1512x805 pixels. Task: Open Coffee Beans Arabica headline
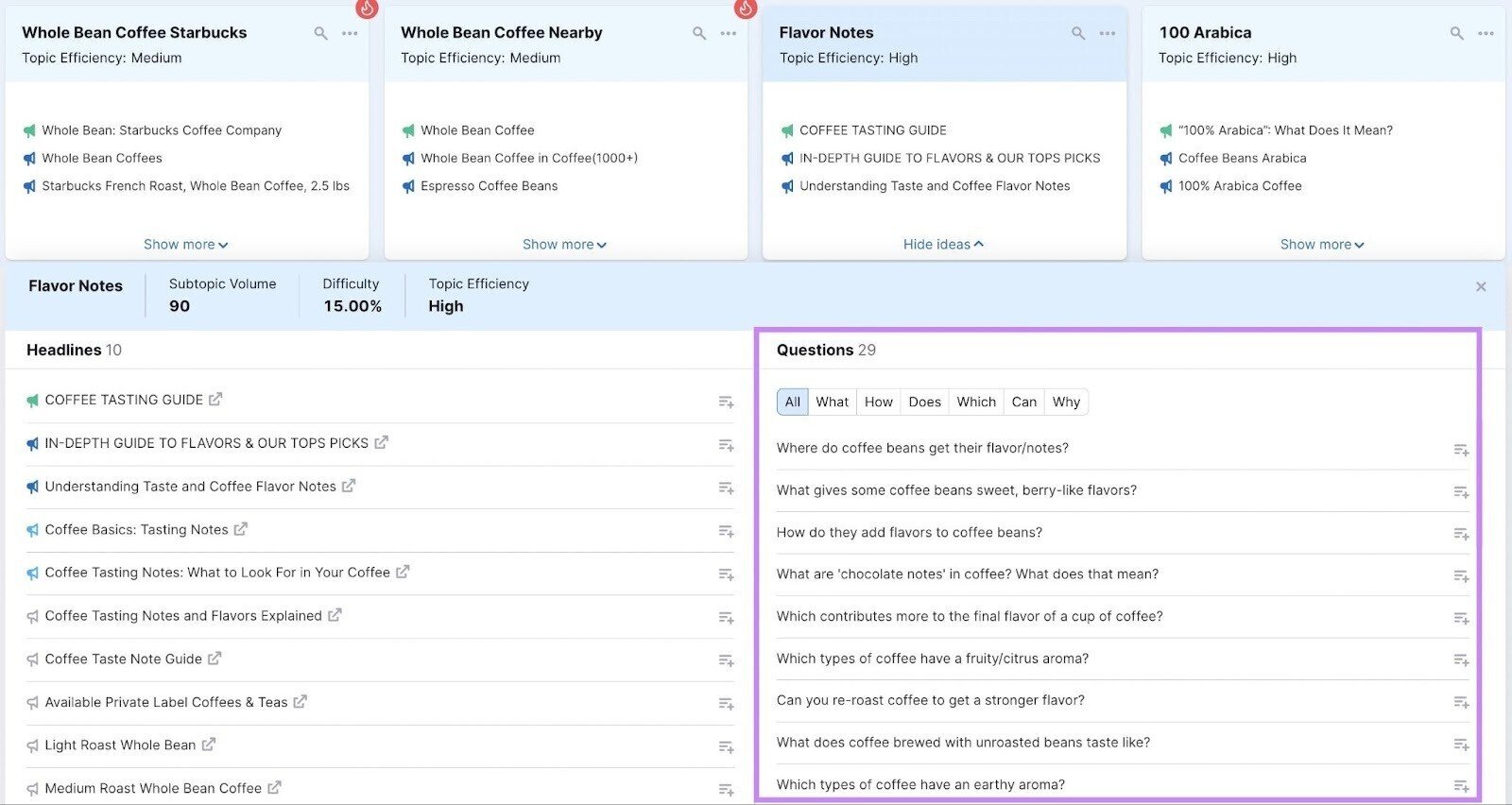coord(1242,158)
